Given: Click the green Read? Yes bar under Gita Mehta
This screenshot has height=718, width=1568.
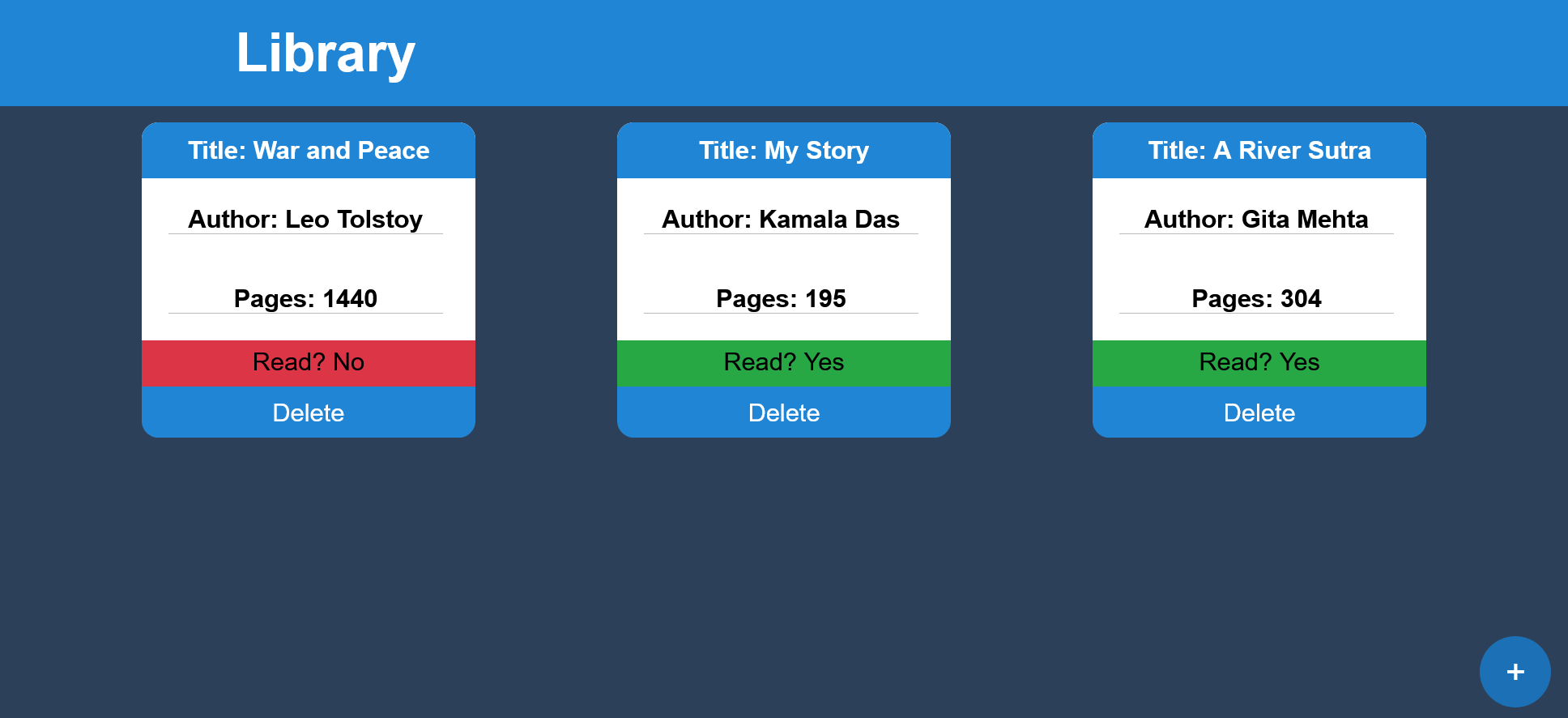Looking at the screenshot, I should [1259, 363].
